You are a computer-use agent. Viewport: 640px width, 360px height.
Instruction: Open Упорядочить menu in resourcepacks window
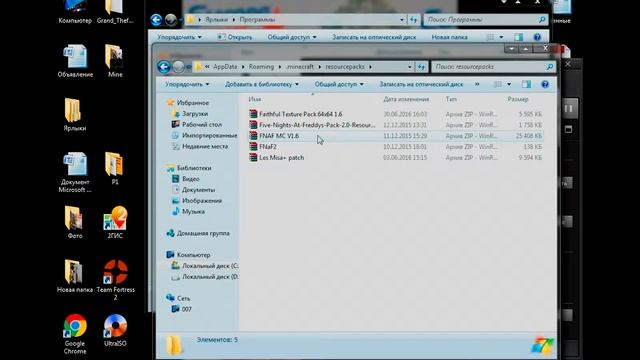click(187, 84)
